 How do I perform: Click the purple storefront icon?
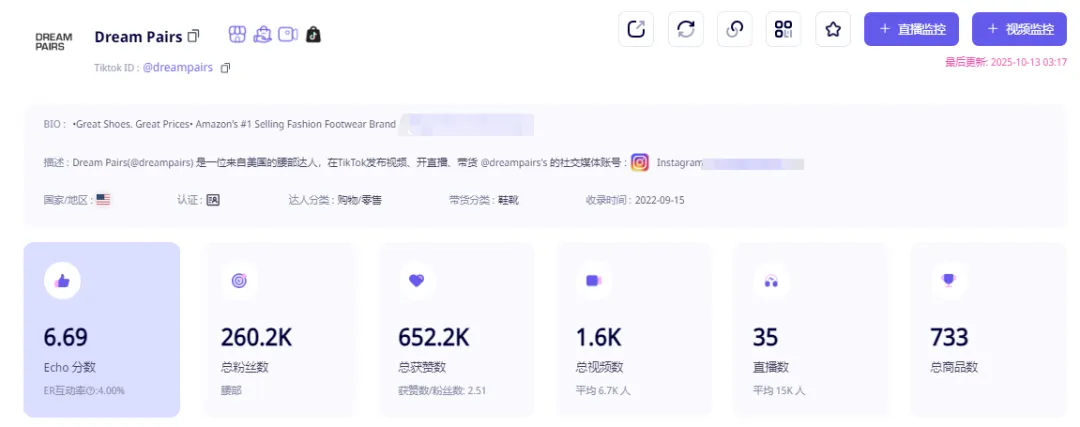click(x=237, y=35)
